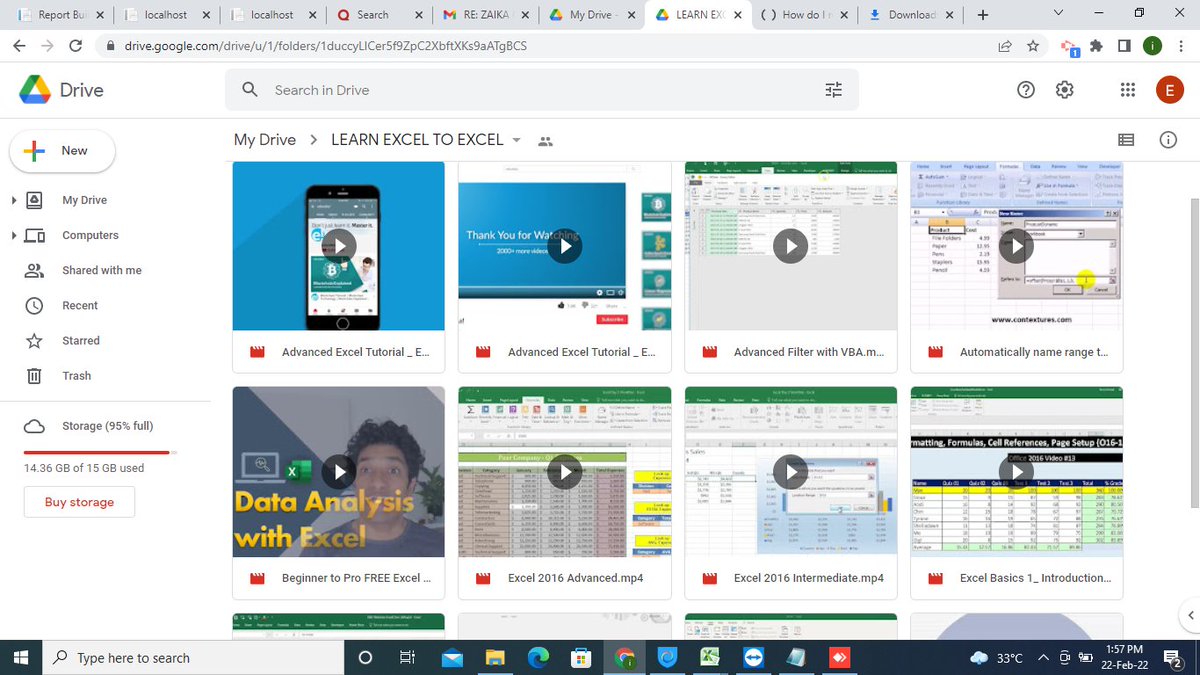
Task: View shared members icon beside folder name
Action: click(545, 142)
